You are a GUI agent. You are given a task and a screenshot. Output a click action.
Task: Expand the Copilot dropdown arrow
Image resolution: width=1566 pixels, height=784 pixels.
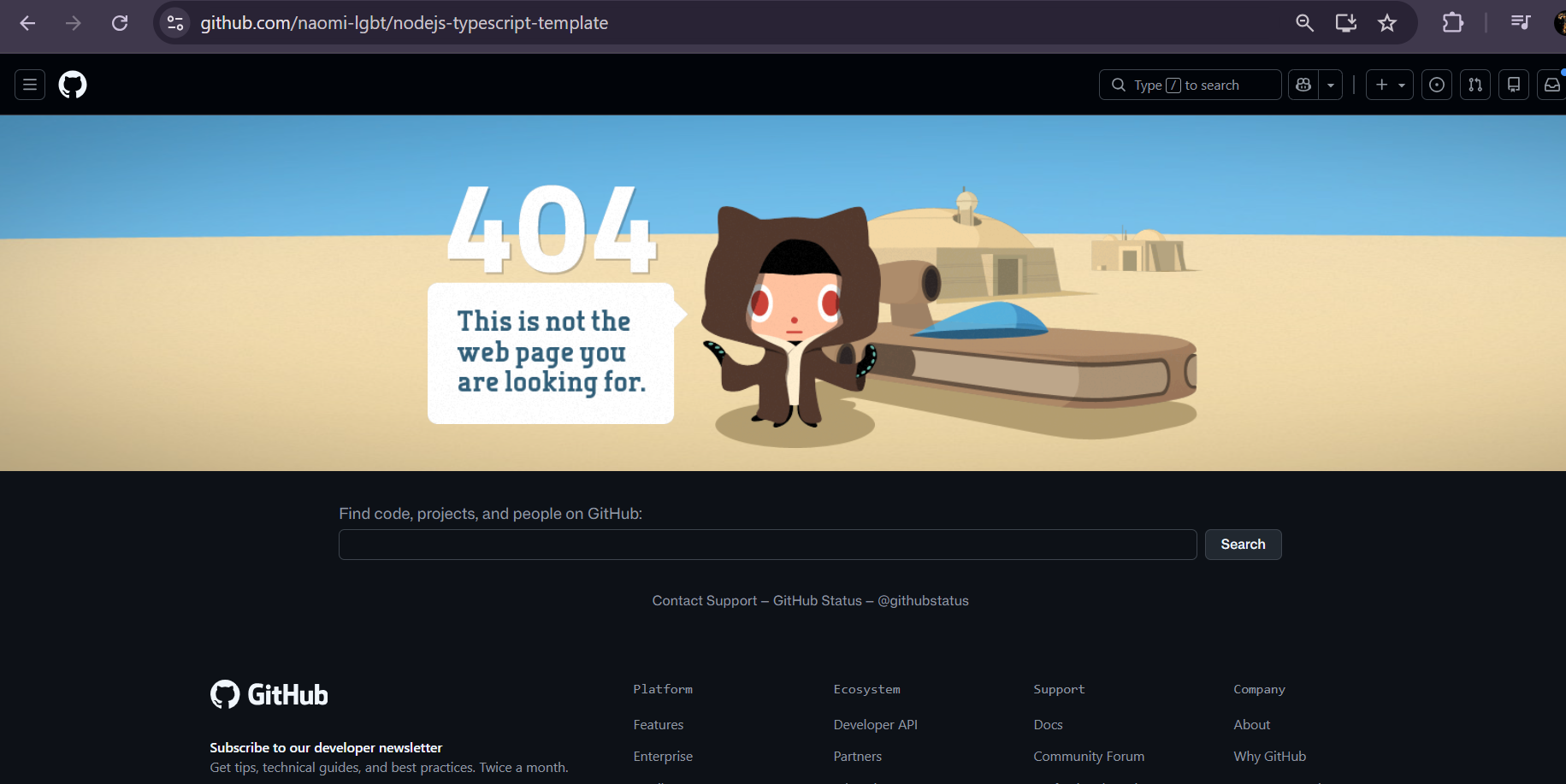click(x=1331, y=85)
